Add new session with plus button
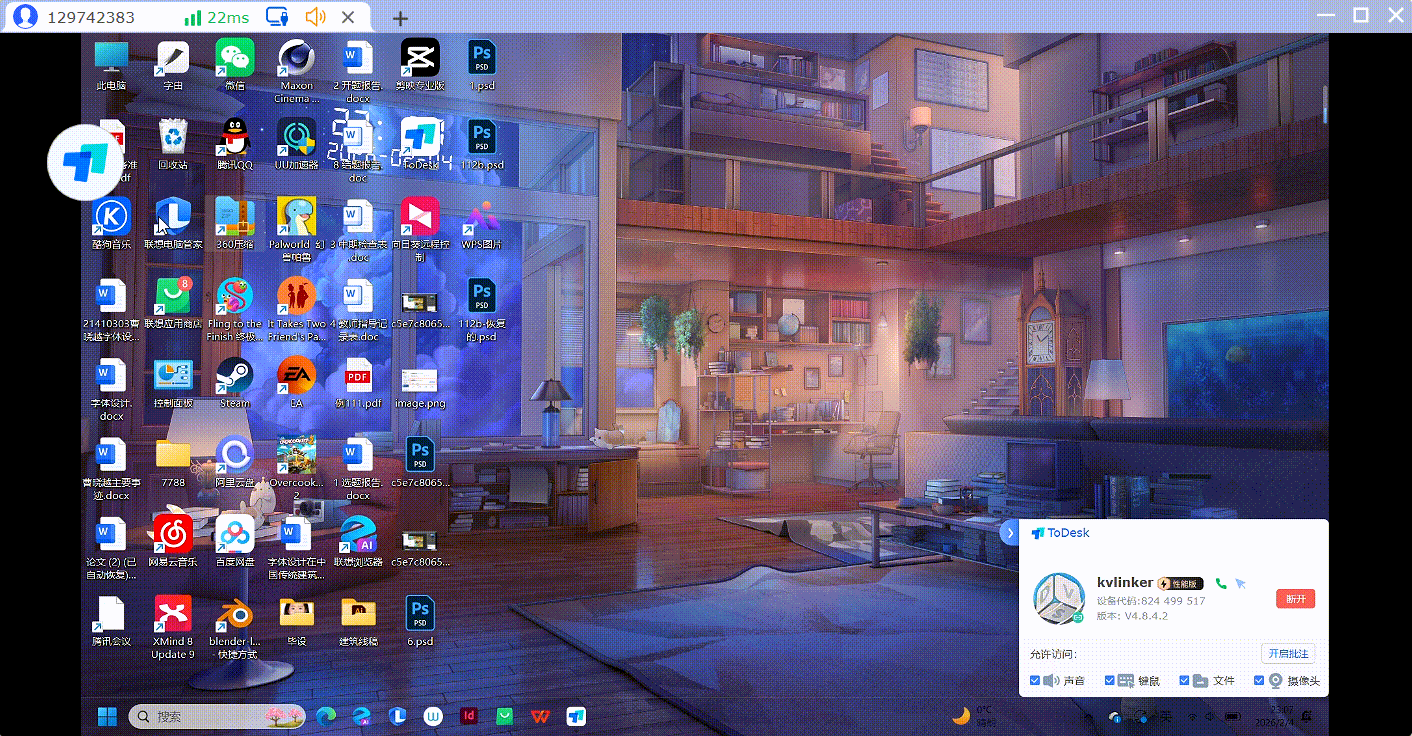This screenshot has width=1412, height=736. (400, 18)
